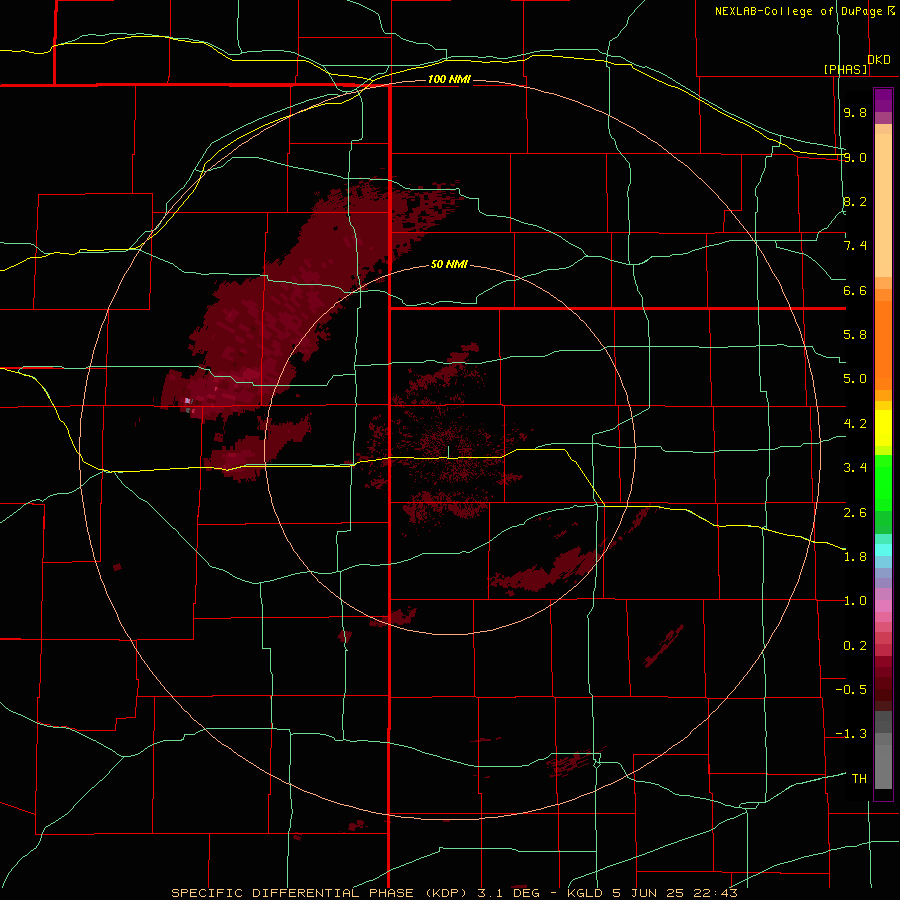Click the 4.2 scale value
900x900 pixels.
(x=855, y=424)
